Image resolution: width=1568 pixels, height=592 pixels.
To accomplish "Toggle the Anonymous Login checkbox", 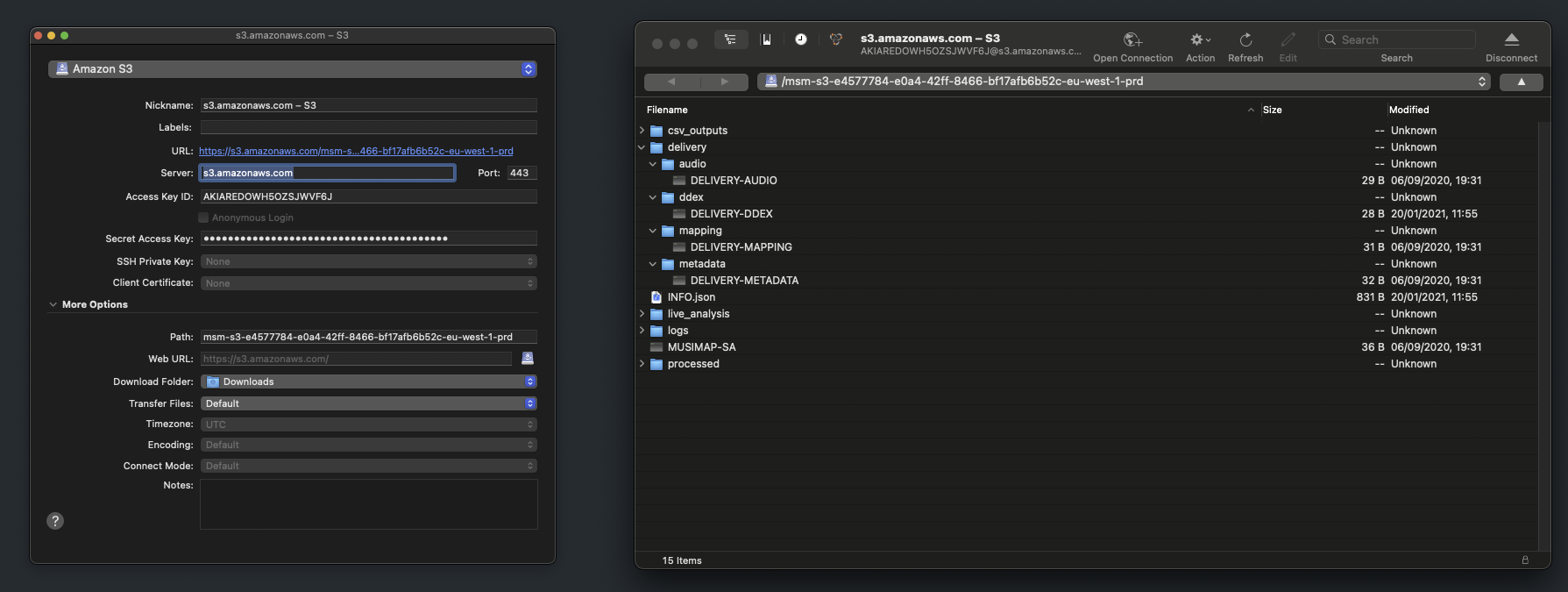I will coord(203,218).
